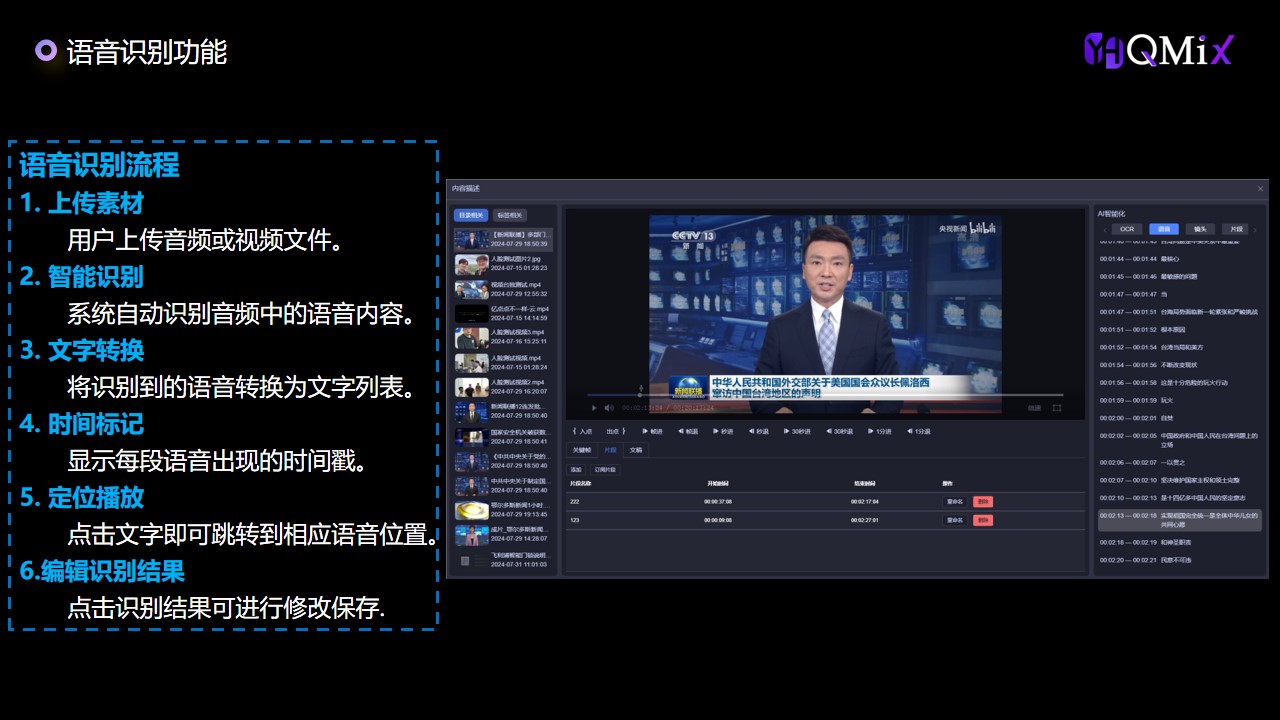The image size is (1280, 720).
Task: Select file dated 2024-07-29 14:28:07
Action: (x=504, y=535)
